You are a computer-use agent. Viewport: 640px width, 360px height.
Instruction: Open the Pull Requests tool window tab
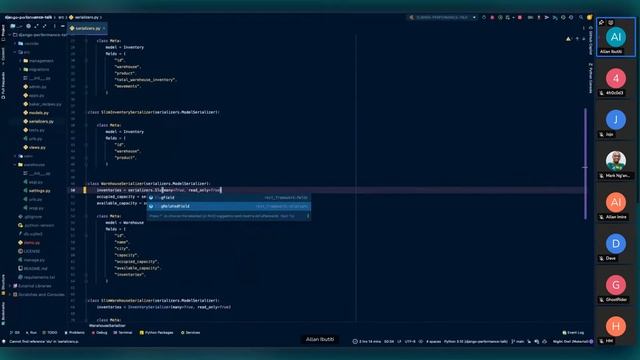(x=3, y=86)
